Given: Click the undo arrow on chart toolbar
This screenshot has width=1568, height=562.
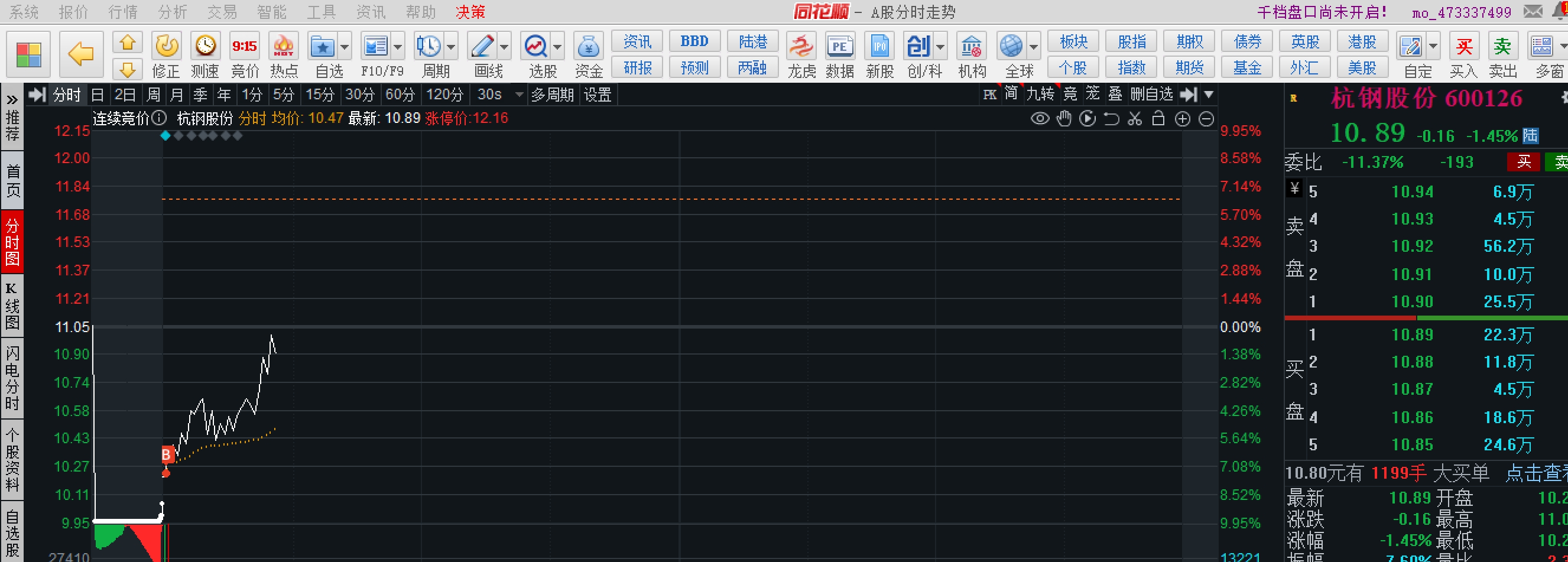Looking at the screenshot, I should [1112, 119].
